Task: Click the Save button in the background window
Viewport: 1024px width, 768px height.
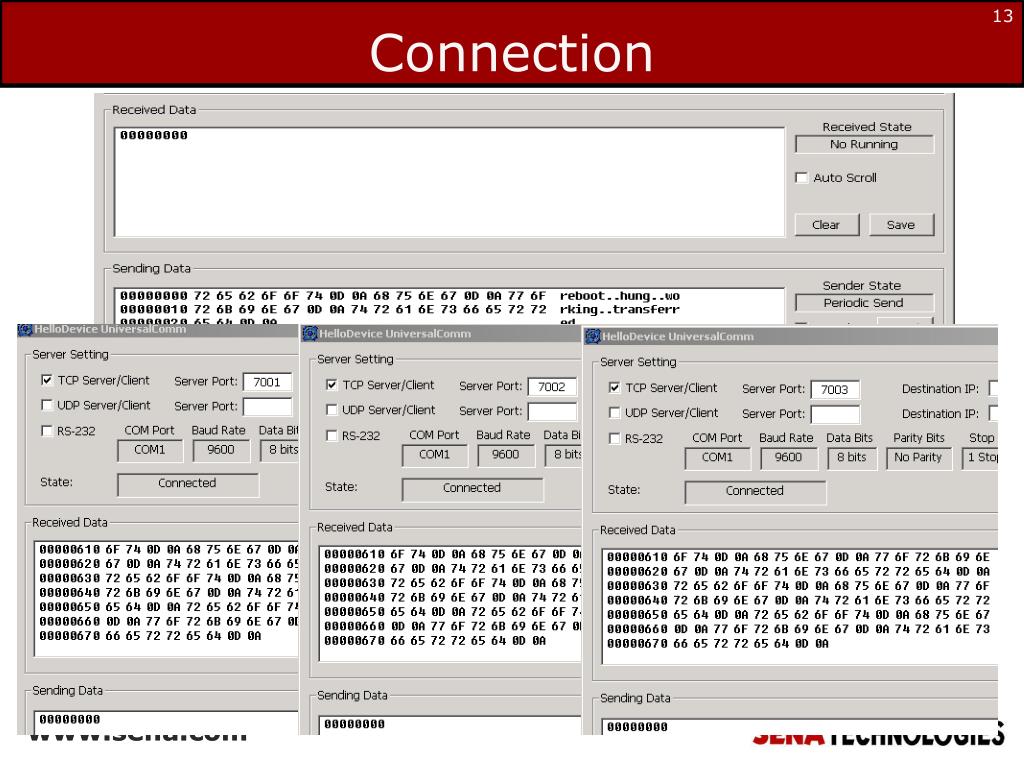Action: tap(901, 225)
